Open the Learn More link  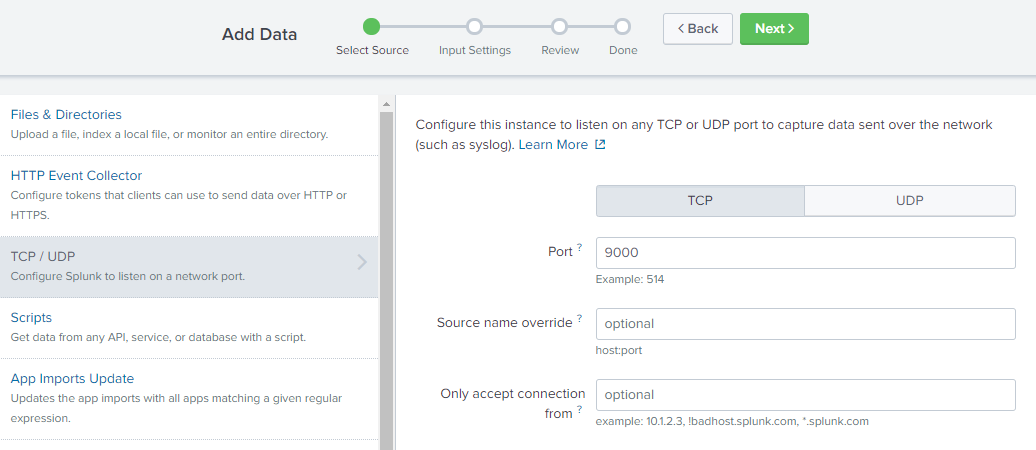pos(553,145)
